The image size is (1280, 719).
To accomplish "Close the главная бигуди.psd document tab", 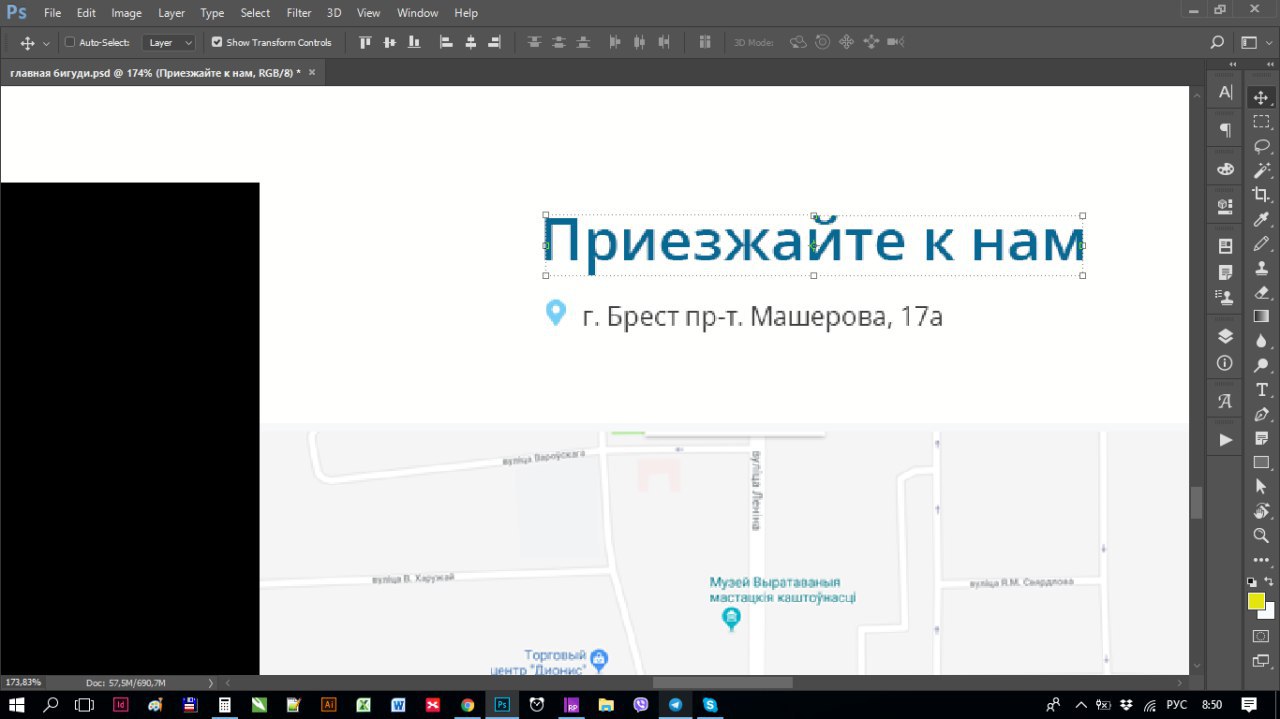I will [x=312, y=72].
